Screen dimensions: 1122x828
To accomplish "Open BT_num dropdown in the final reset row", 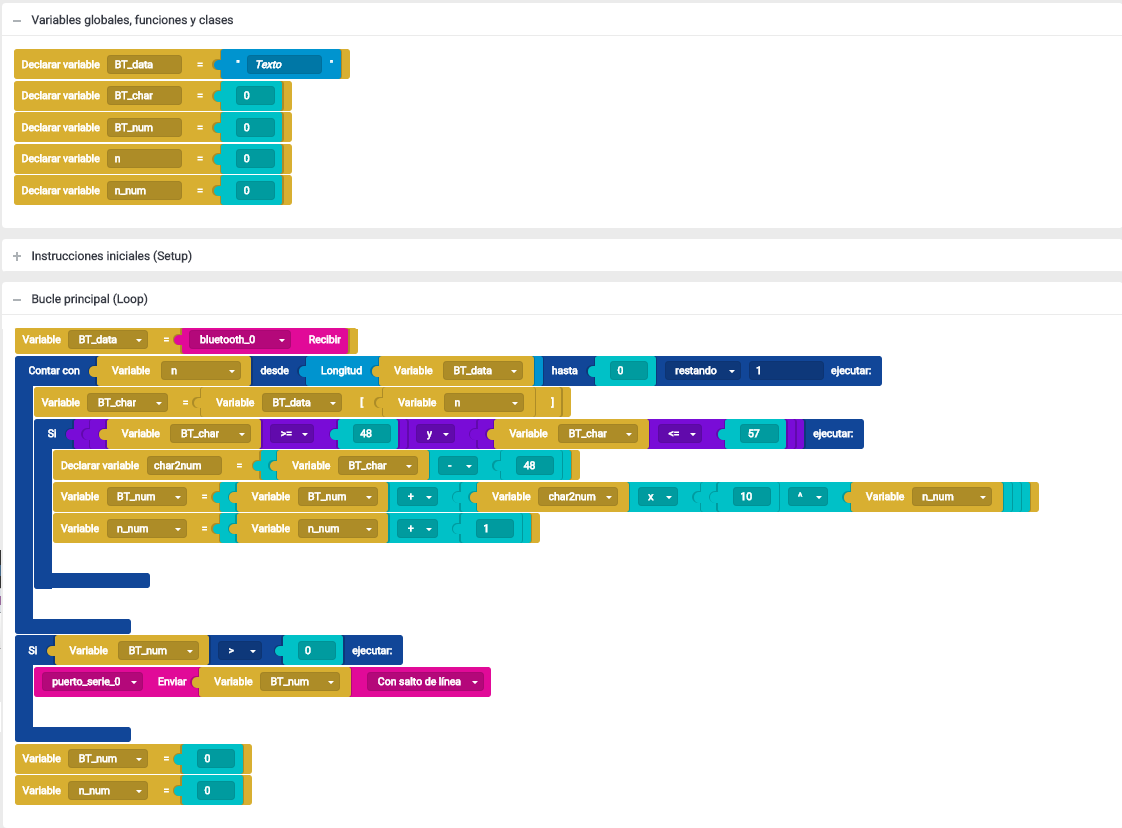I will (107, 759).
